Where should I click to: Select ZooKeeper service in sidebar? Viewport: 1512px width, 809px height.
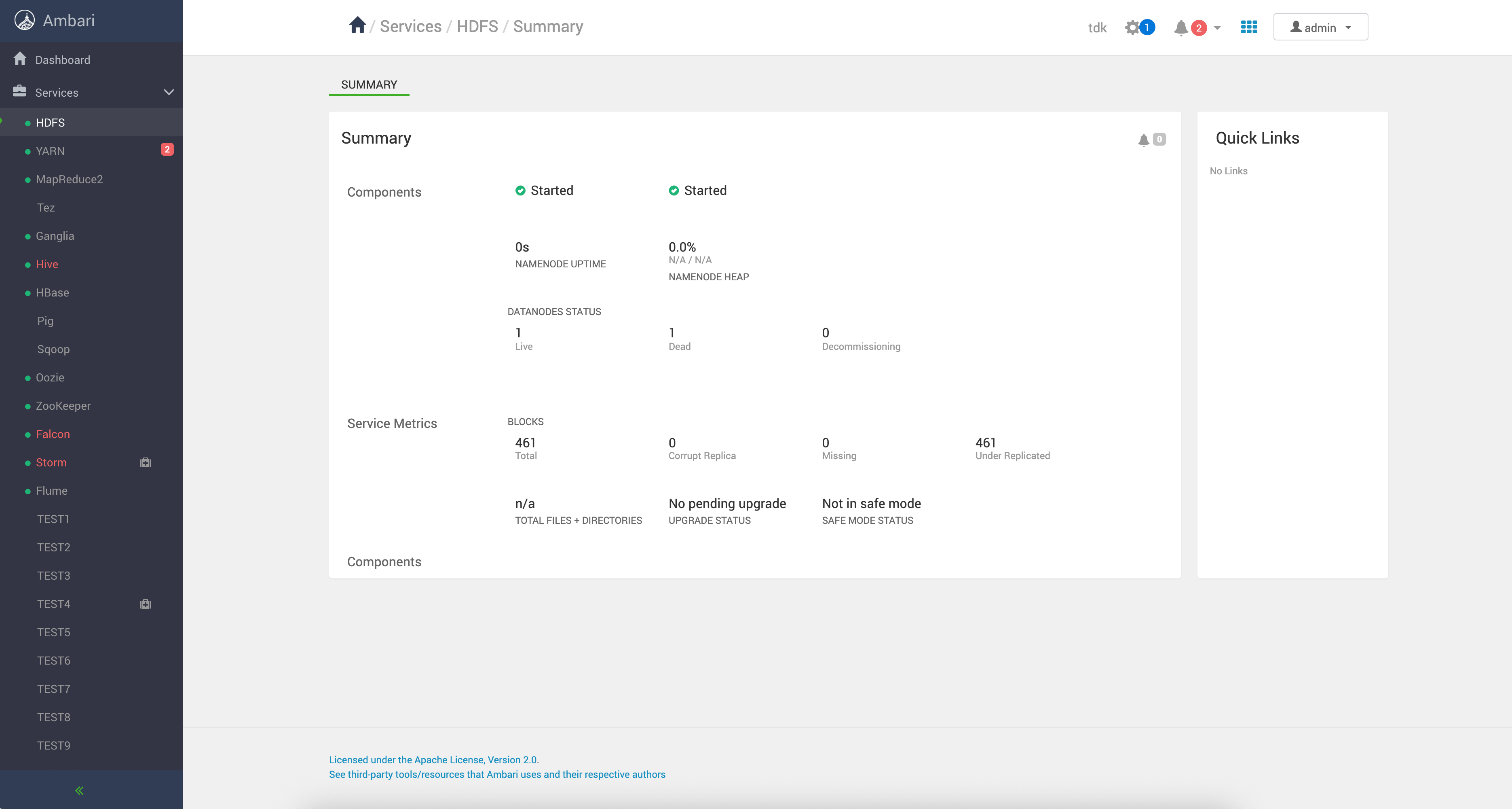point(63,406)
